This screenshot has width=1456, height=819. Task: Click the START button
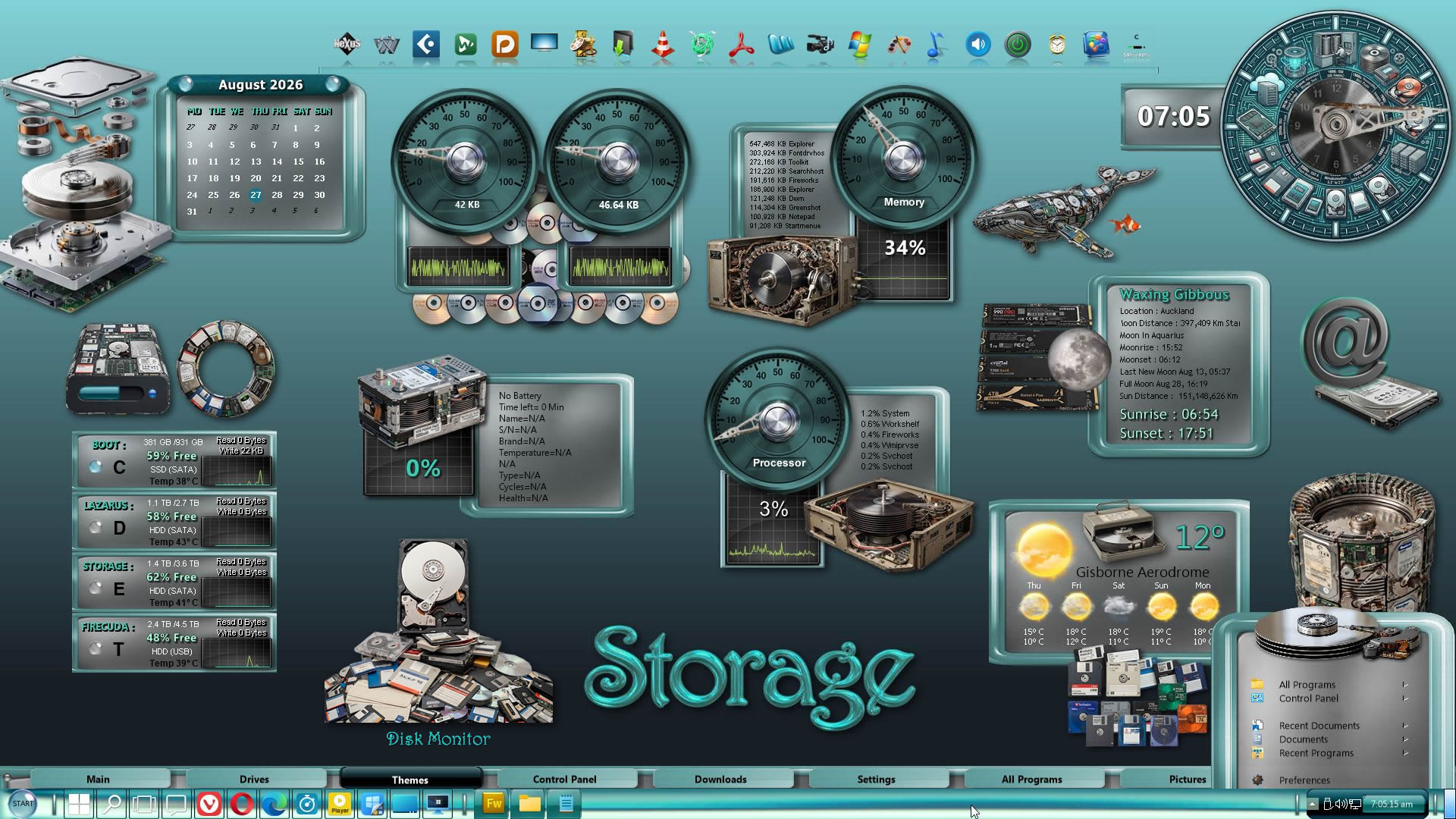[23, 803]
